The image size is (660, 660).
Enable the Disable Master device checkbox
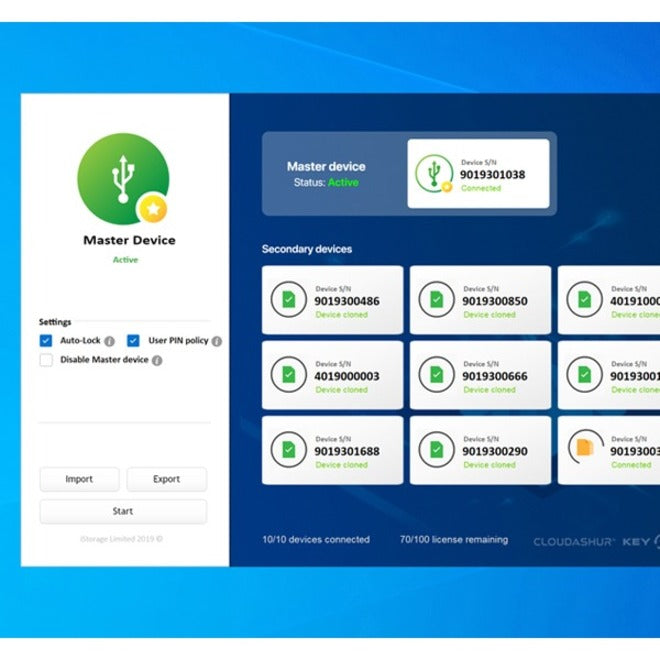click(46, 360)
